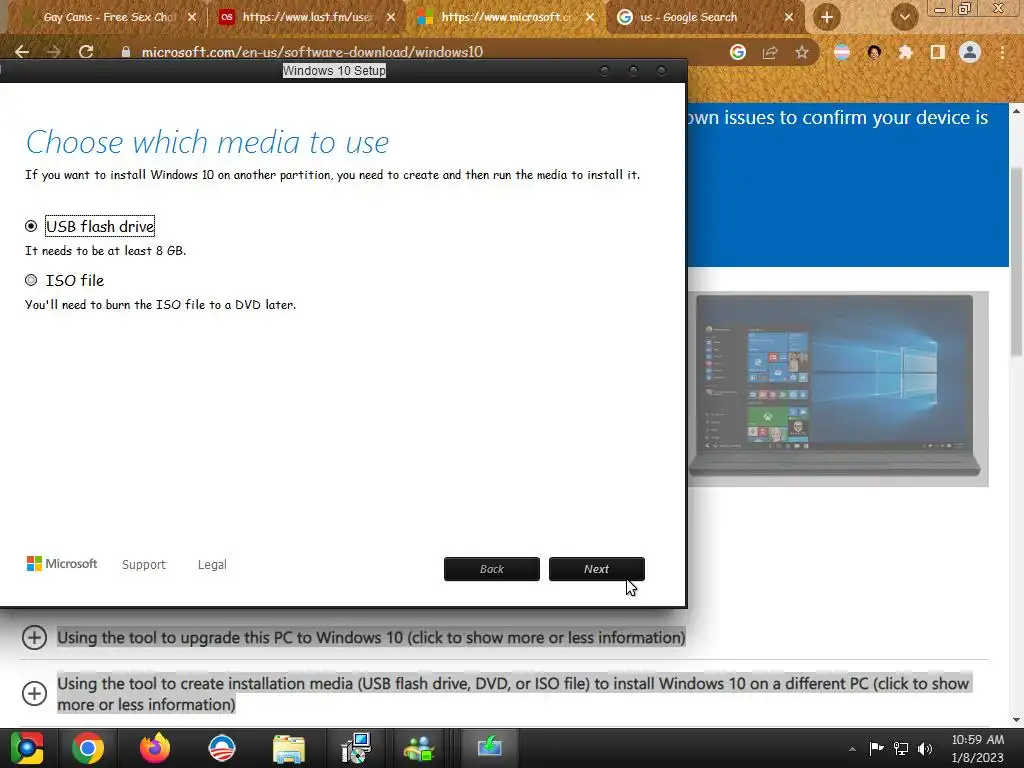
Task: Select the ISO file radio button
Action: coord(31,280)
